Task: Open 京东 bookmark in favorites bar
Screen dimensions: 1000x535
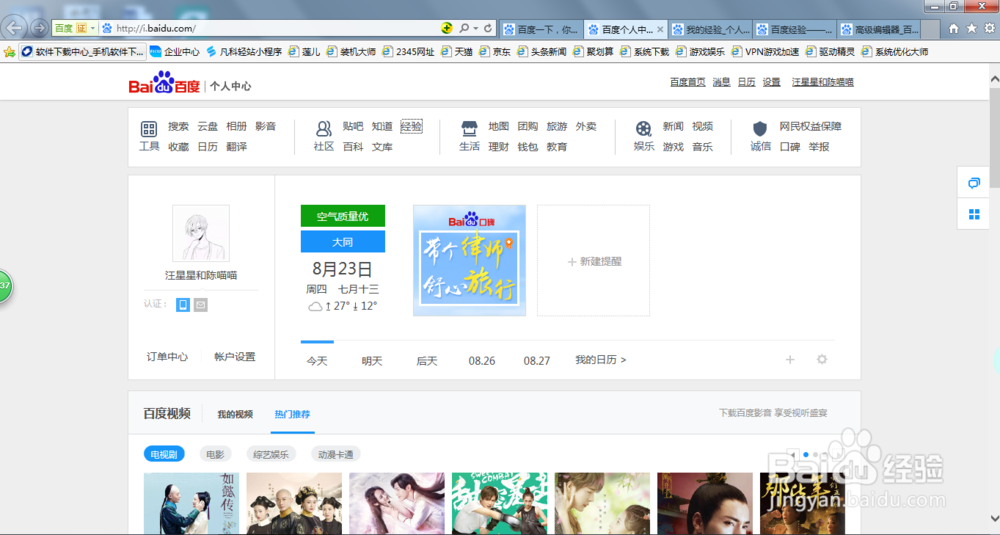Action: (x=495, y=52)
